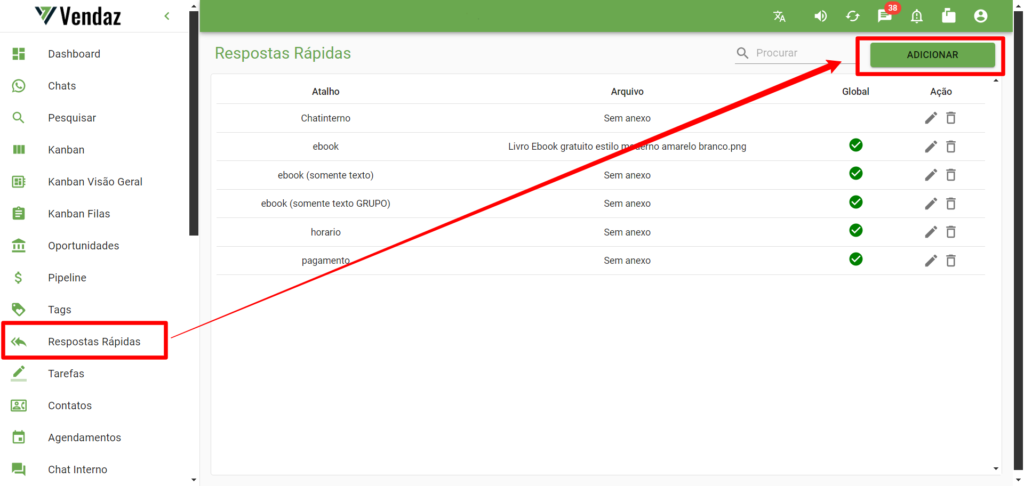Open the Chats WhatsApp icon in sidebar

pyautogui.click(x=18, y=86)
